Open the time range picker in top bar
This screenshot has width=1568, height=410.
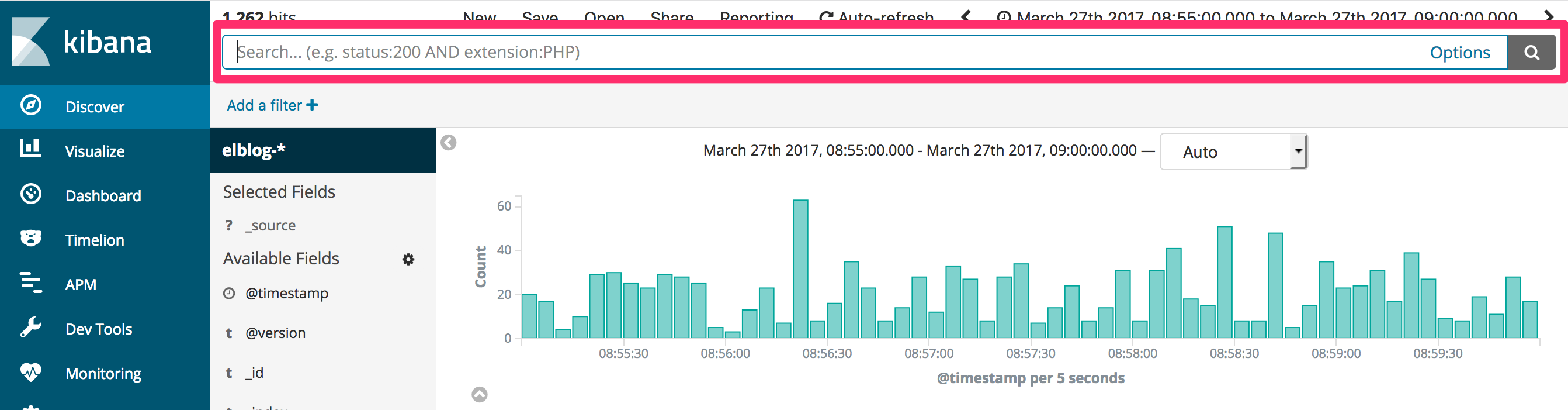pos(1258,16)
